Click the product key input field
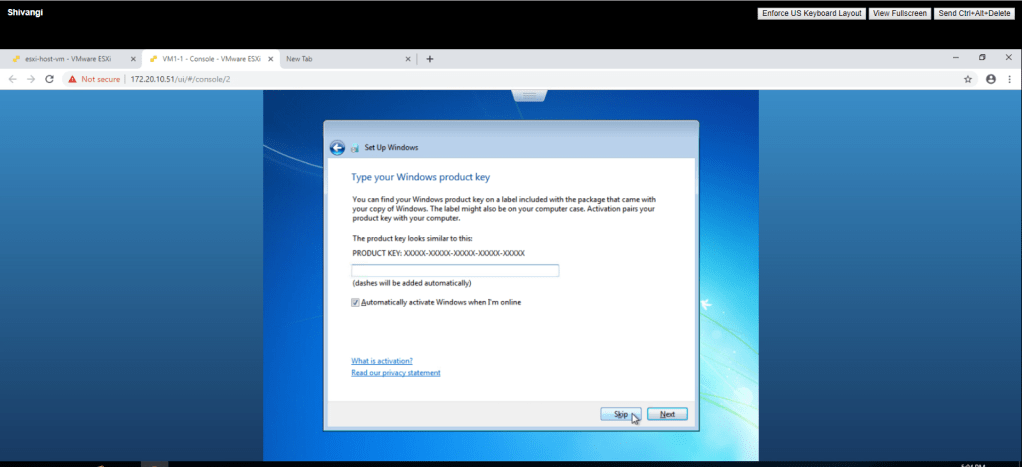The width and height of the screenshot is (1022, 467). click(455, 271)
